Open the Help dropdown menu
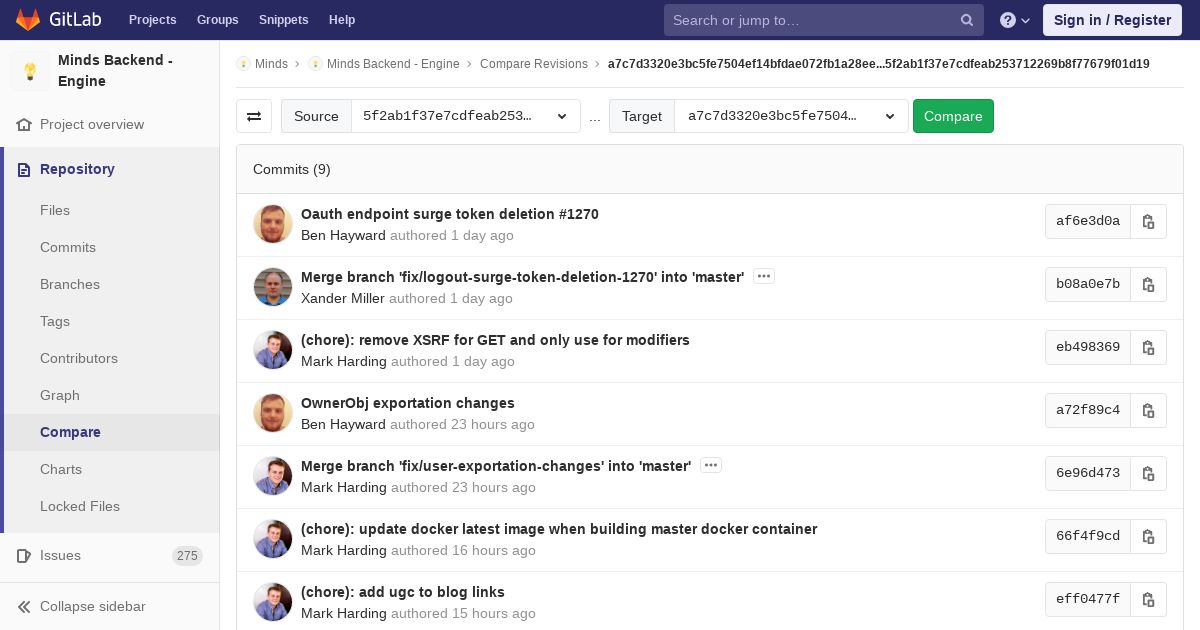Image resolution: width=1200 pixels, height=630 pixels. point(1015,20)
